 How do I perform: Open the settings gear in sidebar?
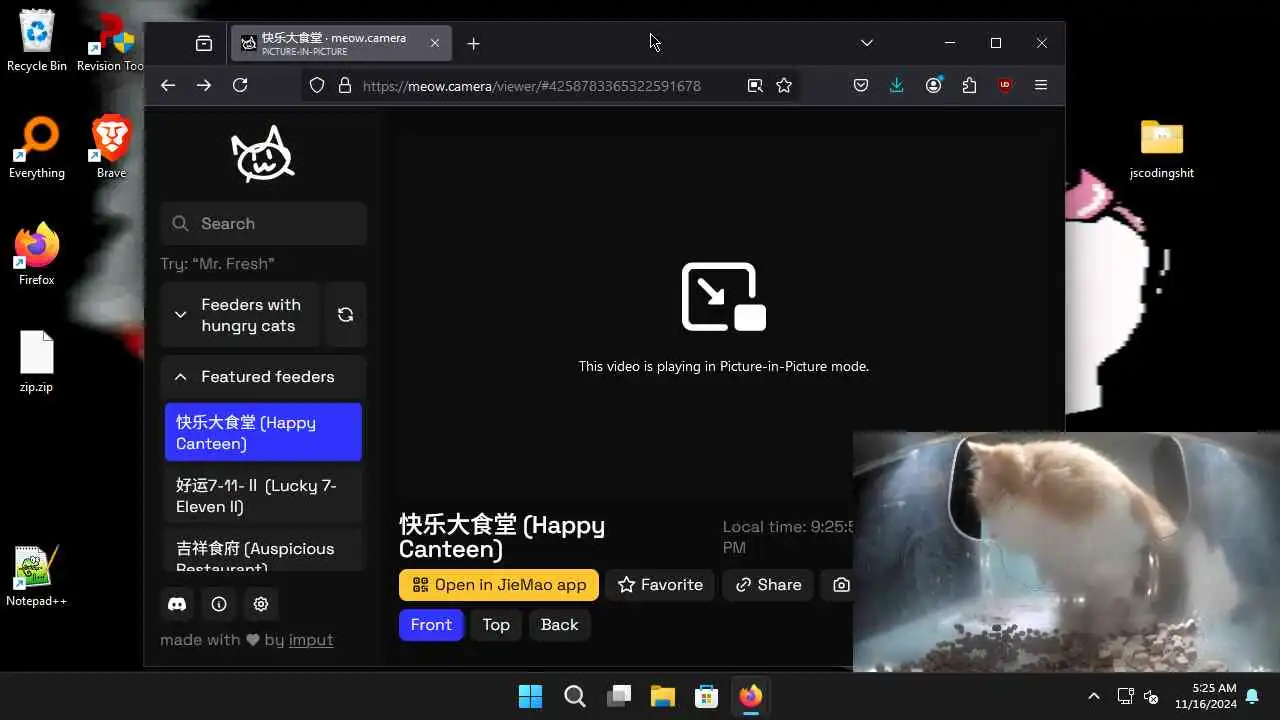[261, 604]
